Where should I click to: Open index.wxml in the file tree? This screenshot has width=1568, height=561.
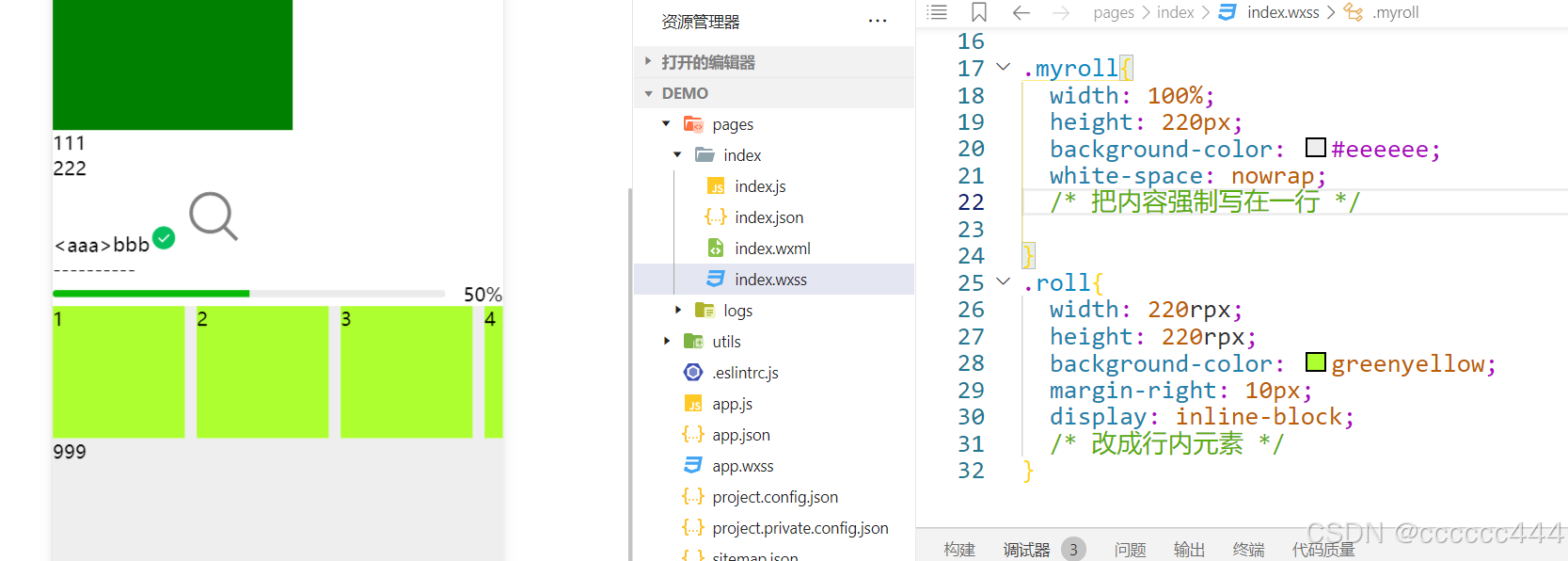pyautogui.click(x=773, y=248)
